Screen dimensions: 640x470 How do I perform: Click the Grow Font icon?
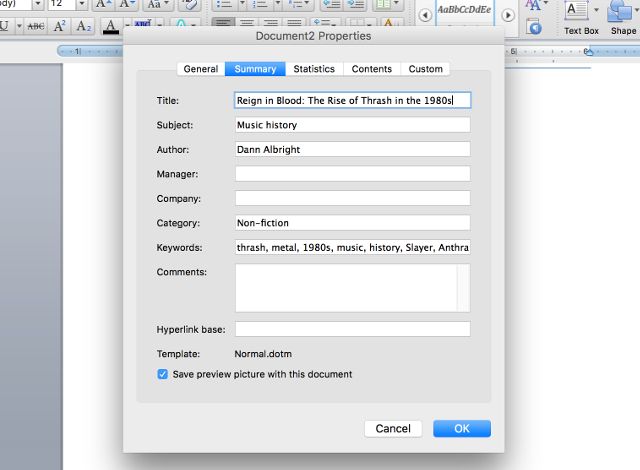tap(103, 4)
